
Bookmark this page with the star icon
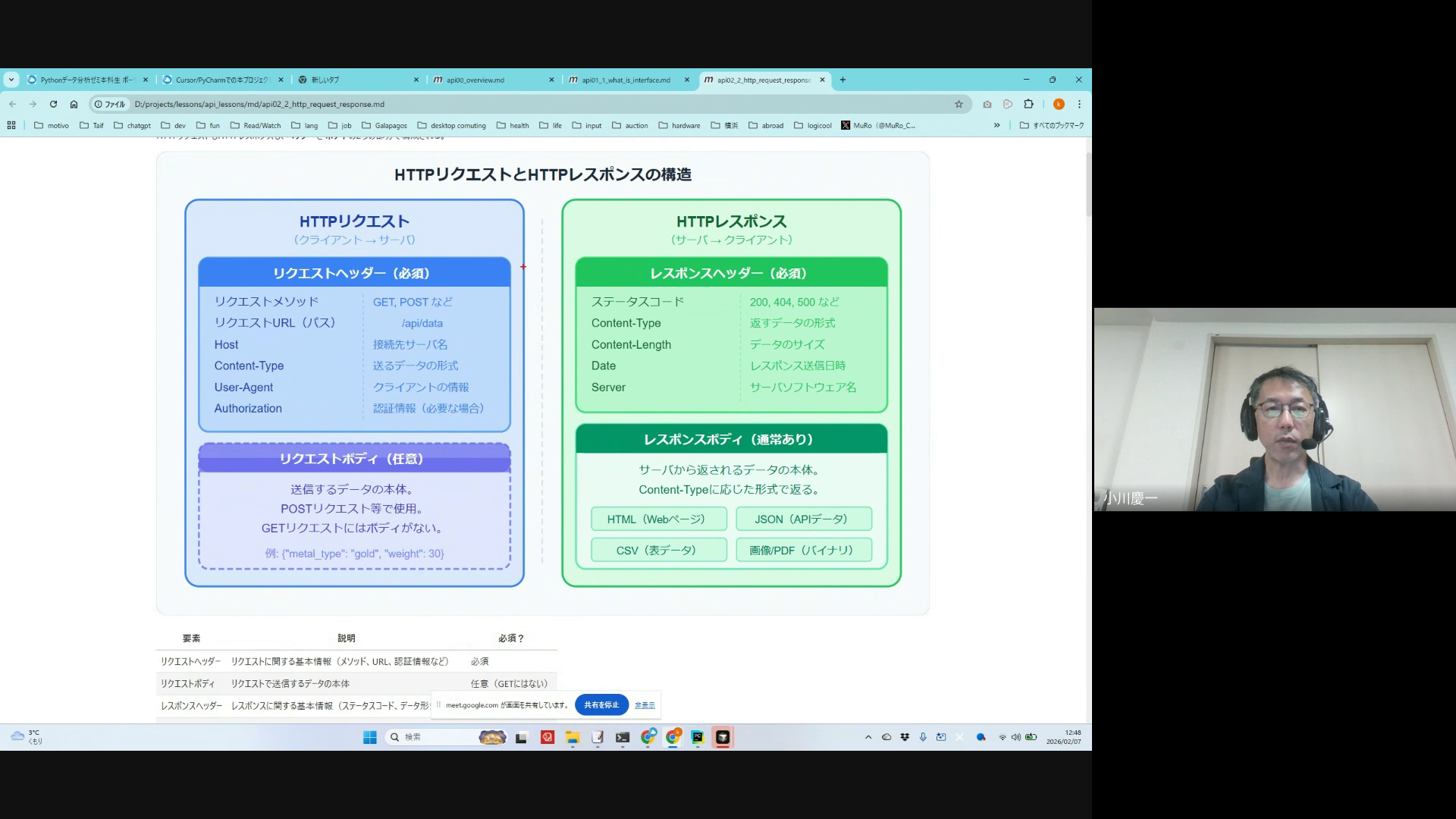(959, 104)
